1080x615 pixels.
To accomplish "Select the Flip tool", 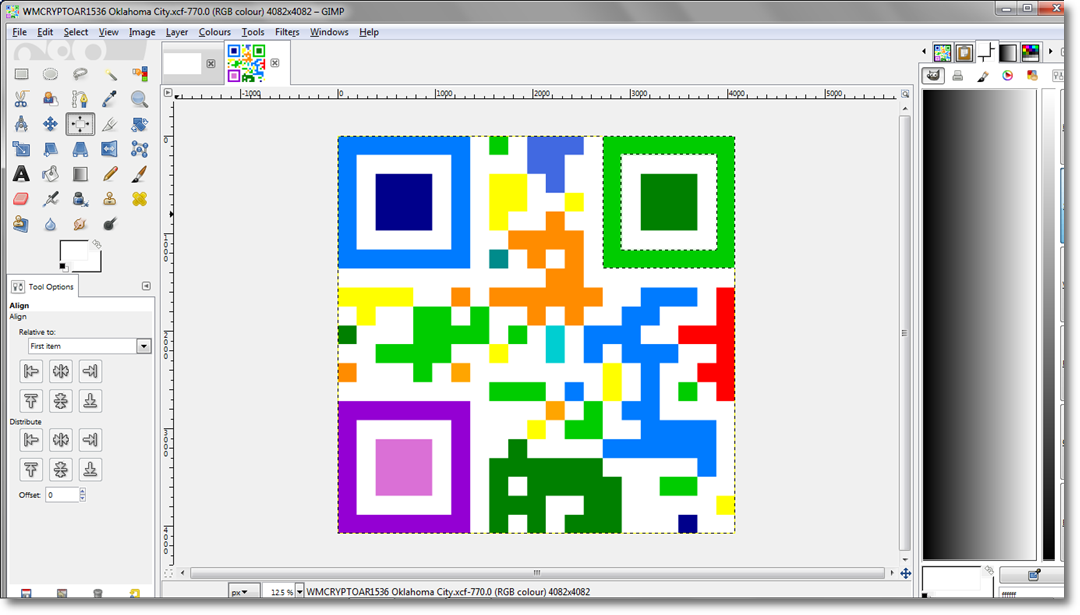I will 110,149.
